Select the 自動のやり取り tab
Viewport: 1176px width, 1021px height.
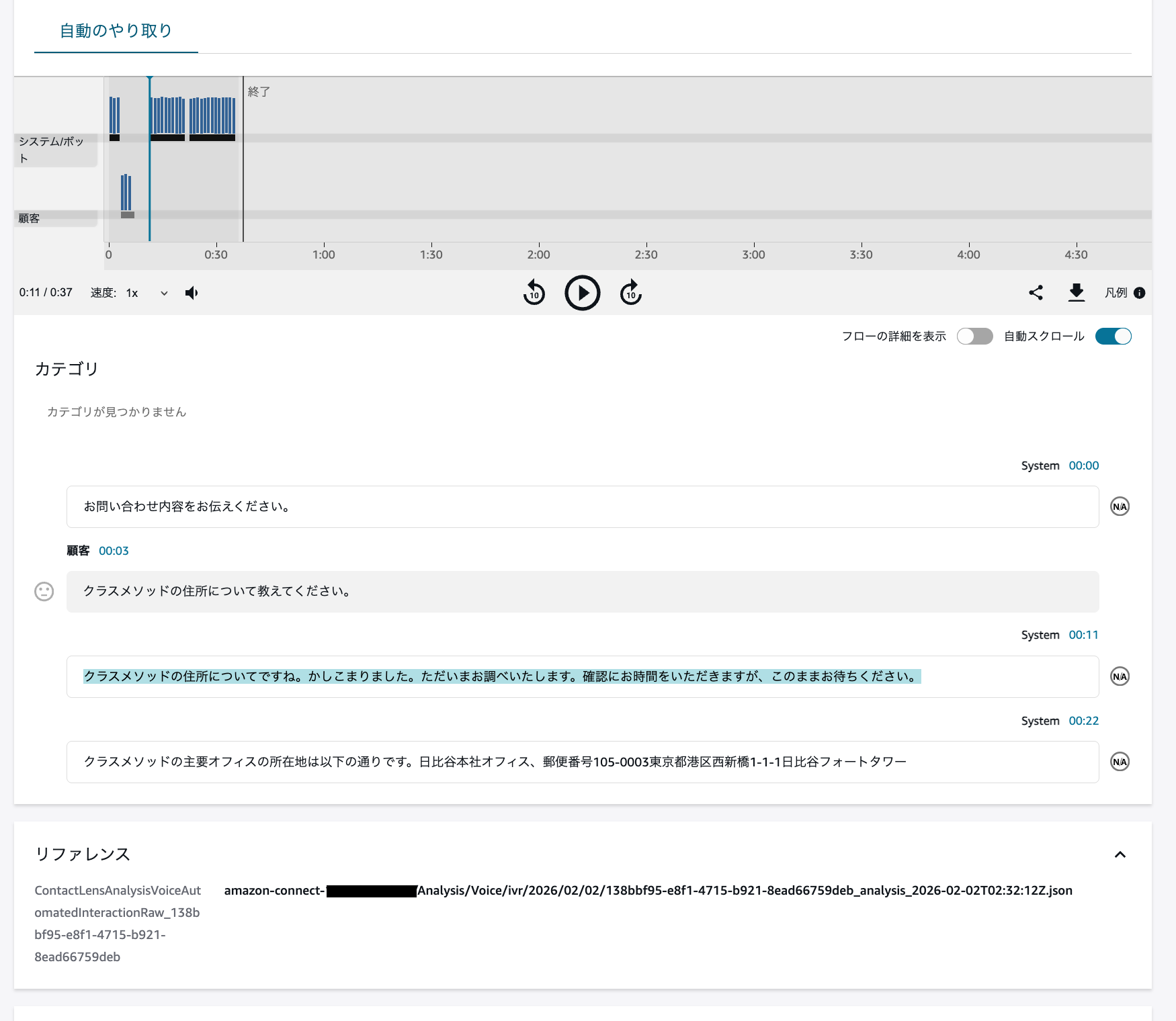click(x=115, y=30)
